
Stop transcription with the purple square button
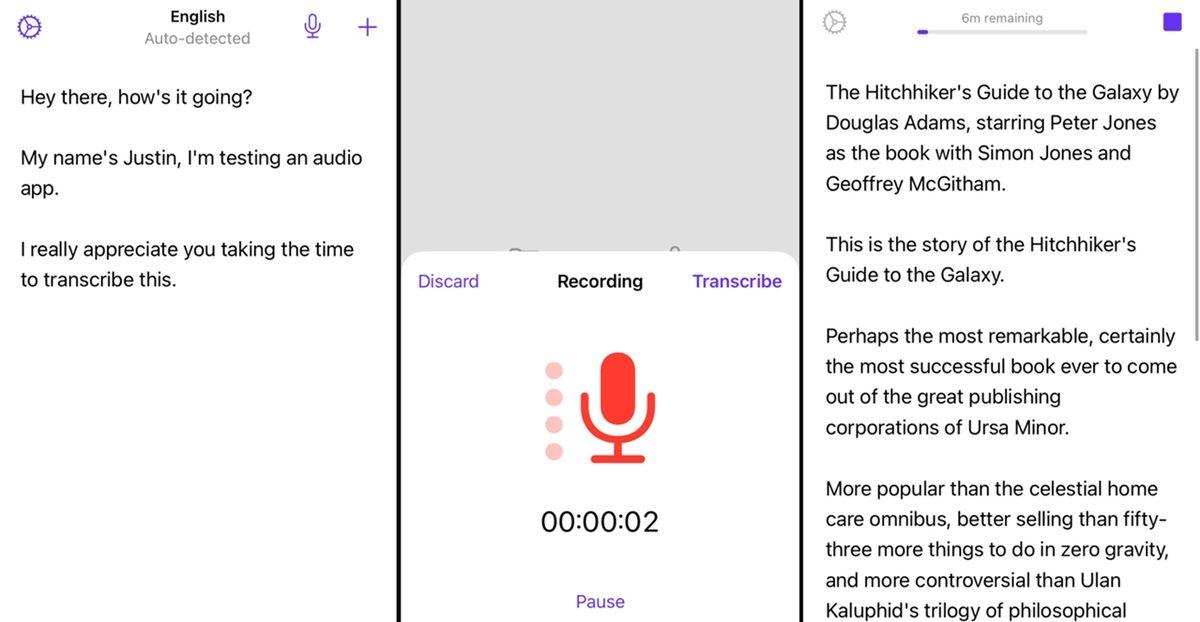[1172, 22]
